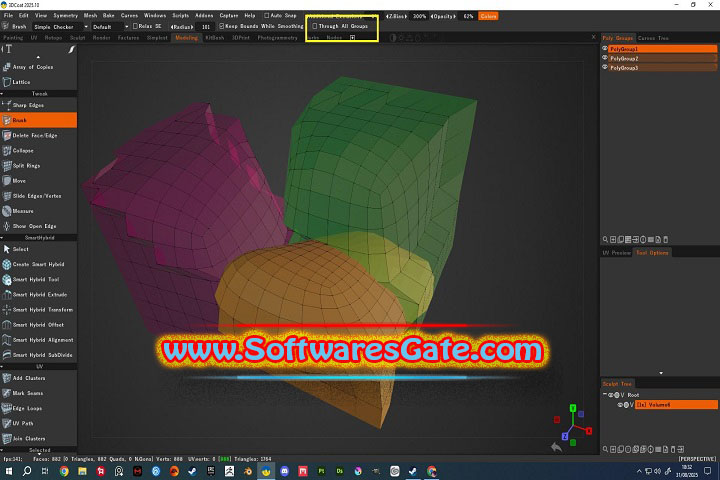Click the green Y axis on navigation gizmo
Screen dimensions: 720x480
[x=573, y=408]
